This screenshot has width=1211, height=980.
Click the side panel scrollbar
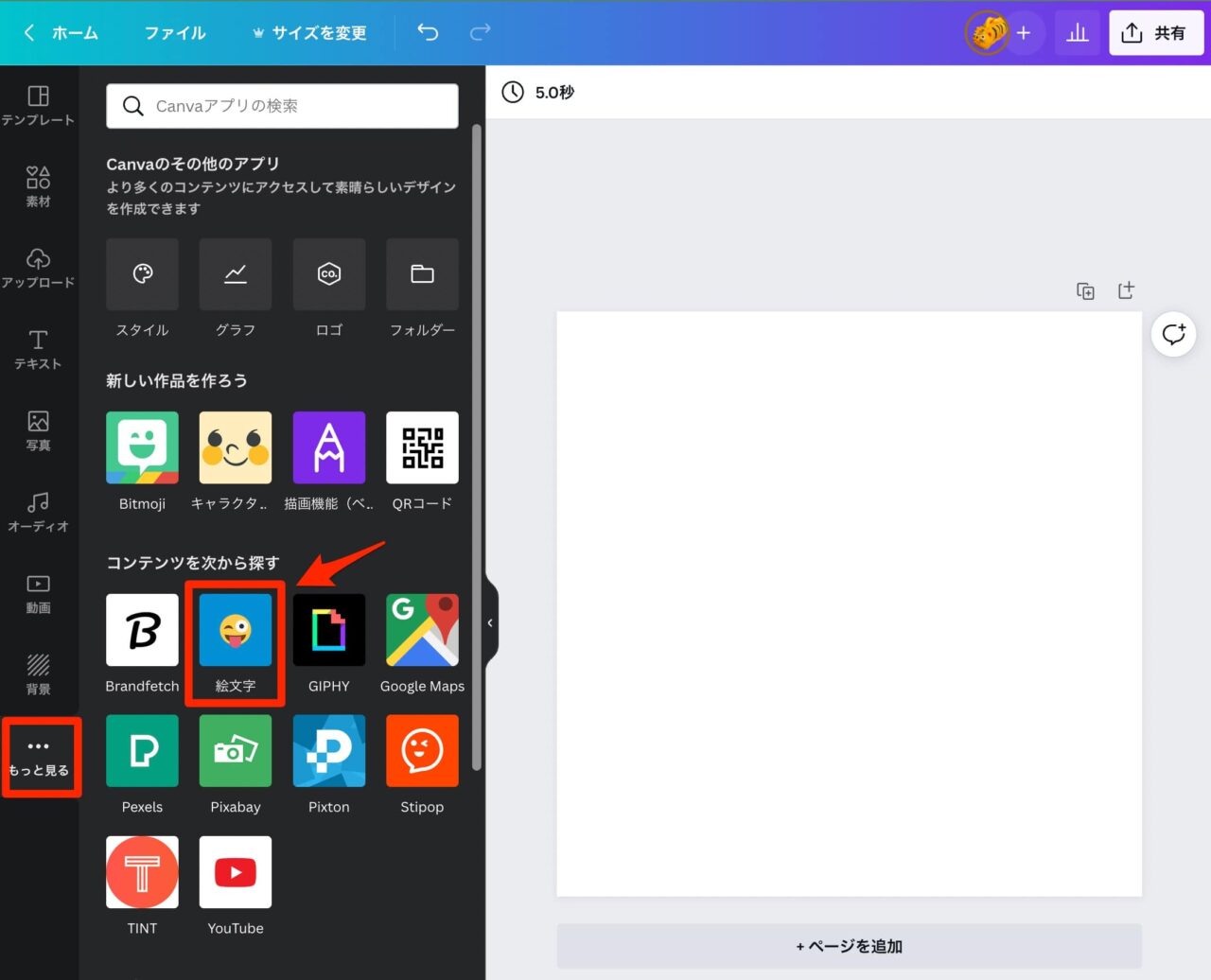pos(477,446)
